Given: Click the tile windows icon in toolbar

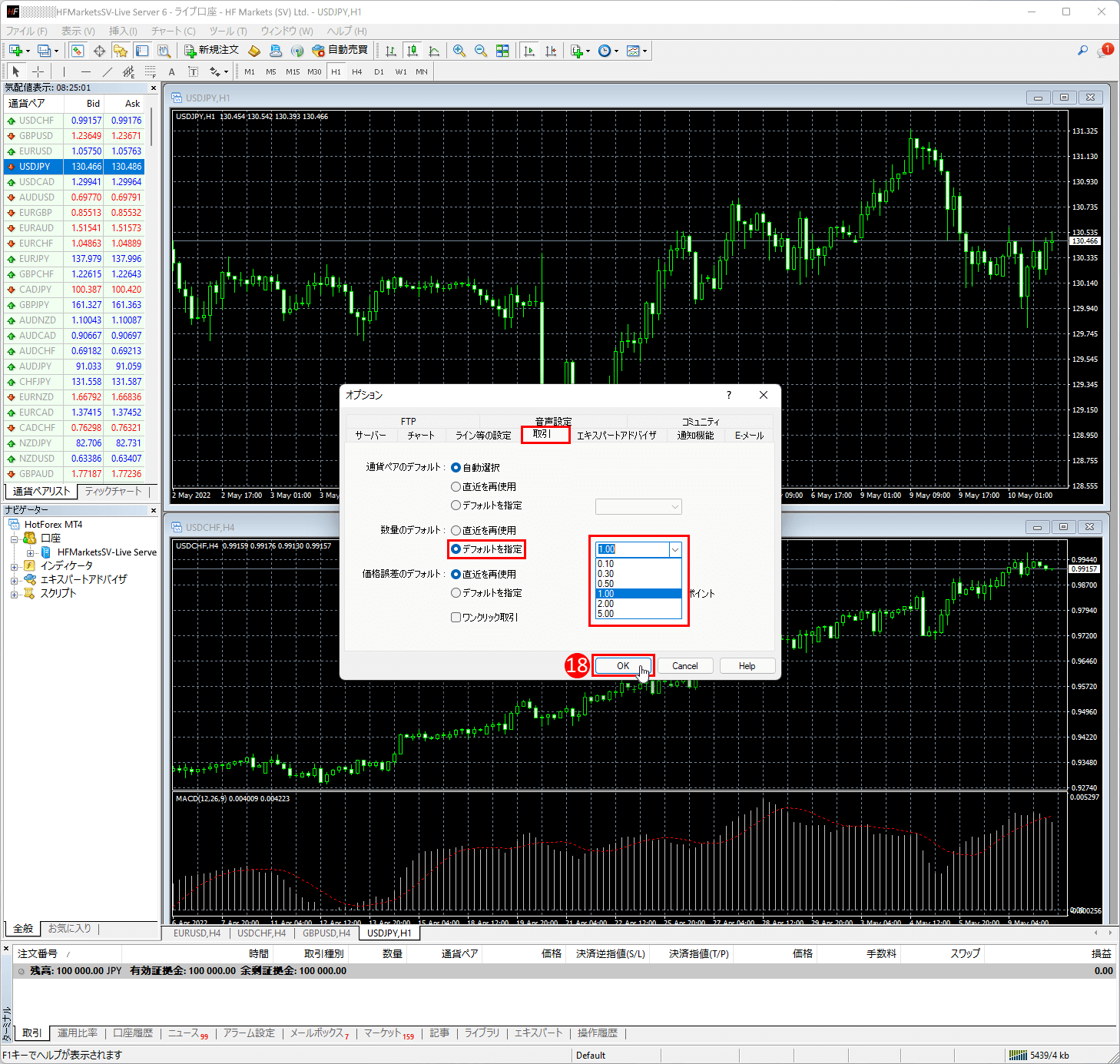Looking at the screenshot, I should [x=502, y=51].
